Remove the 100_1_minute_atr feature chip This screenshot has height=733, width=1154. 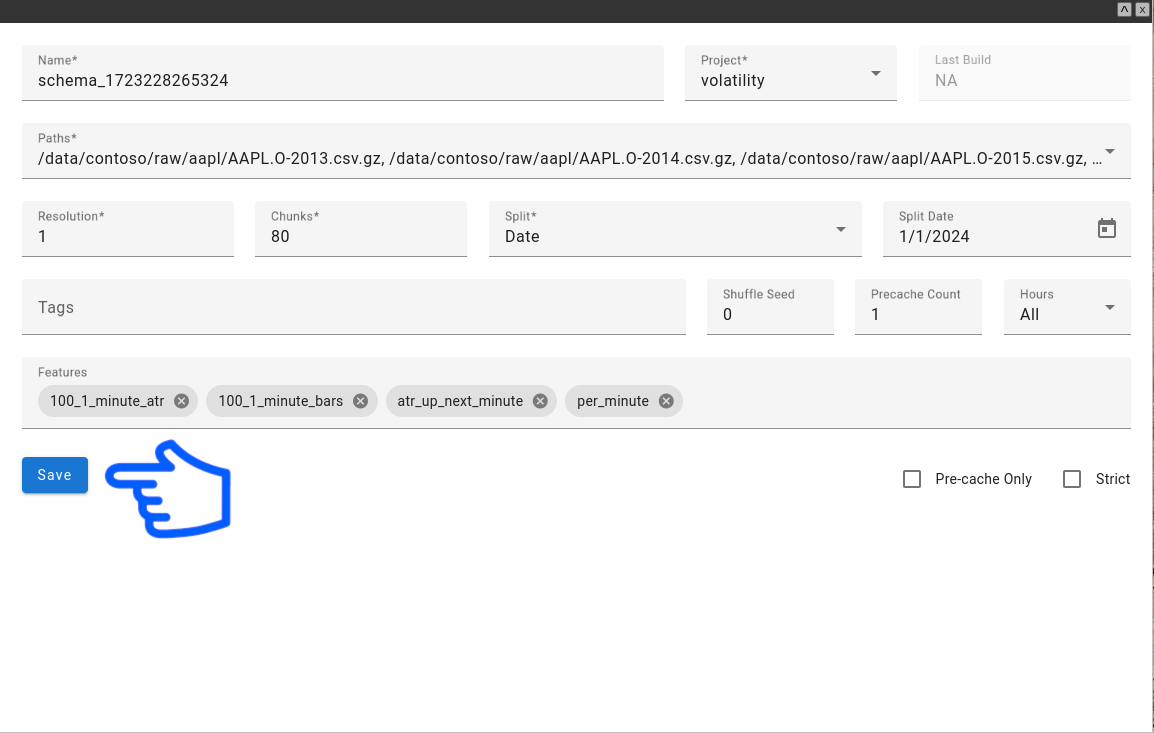(181, 401)
